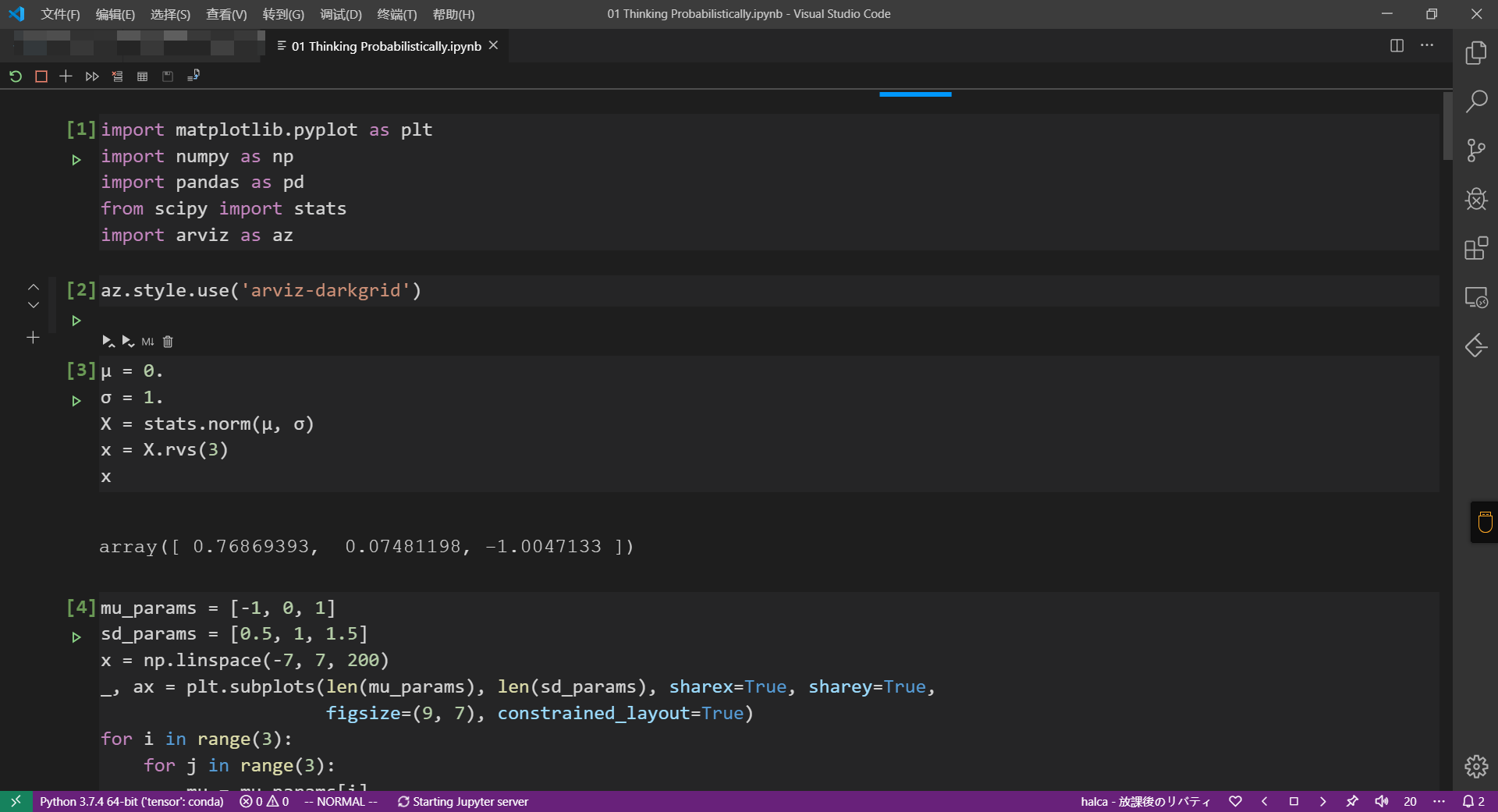Open the 文件(F) menu
Screen dimensions: 1498x812
coord(60,14)
